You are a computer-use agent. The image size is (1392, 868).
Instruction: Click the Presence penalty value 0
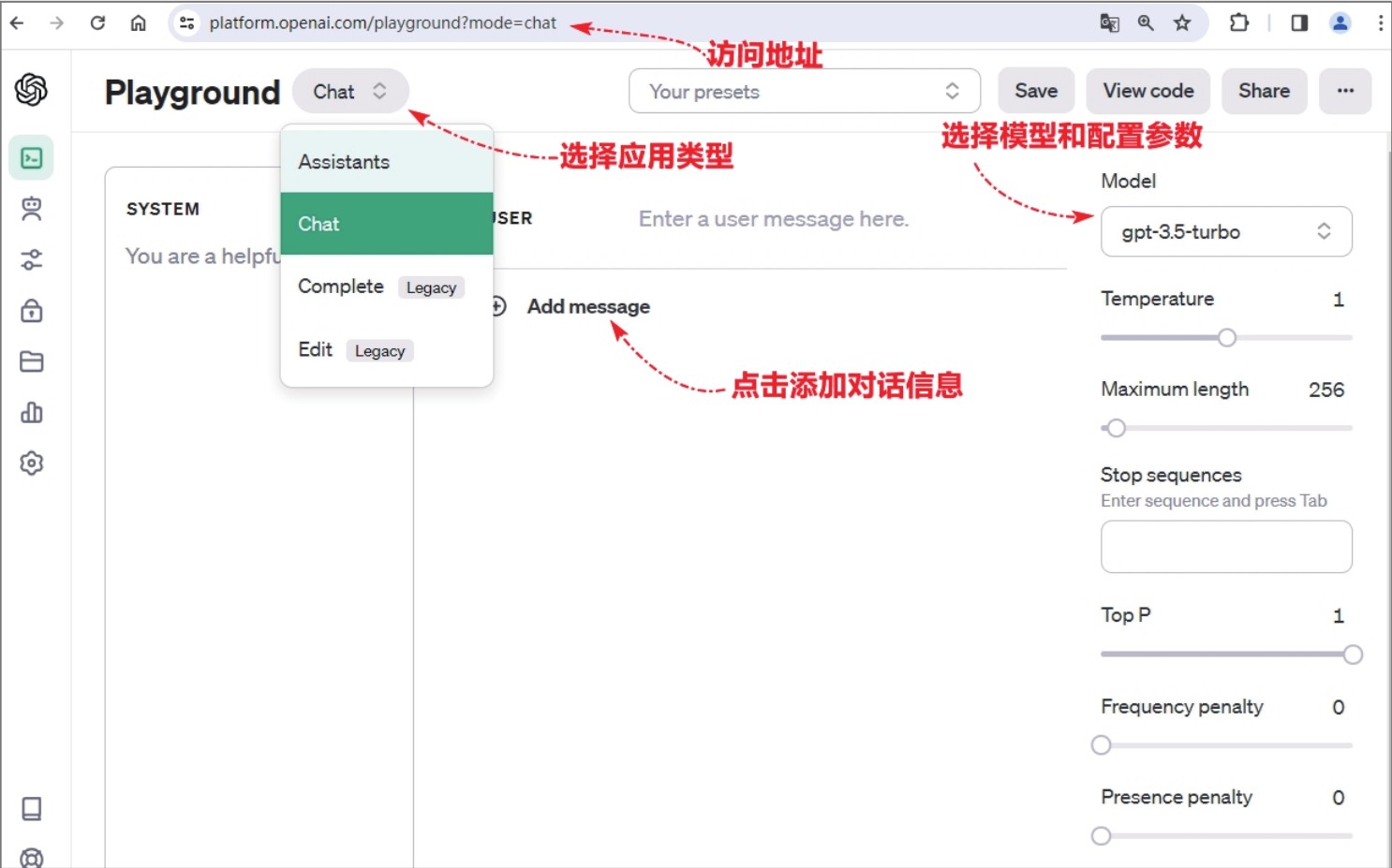tap(1339, 798)
